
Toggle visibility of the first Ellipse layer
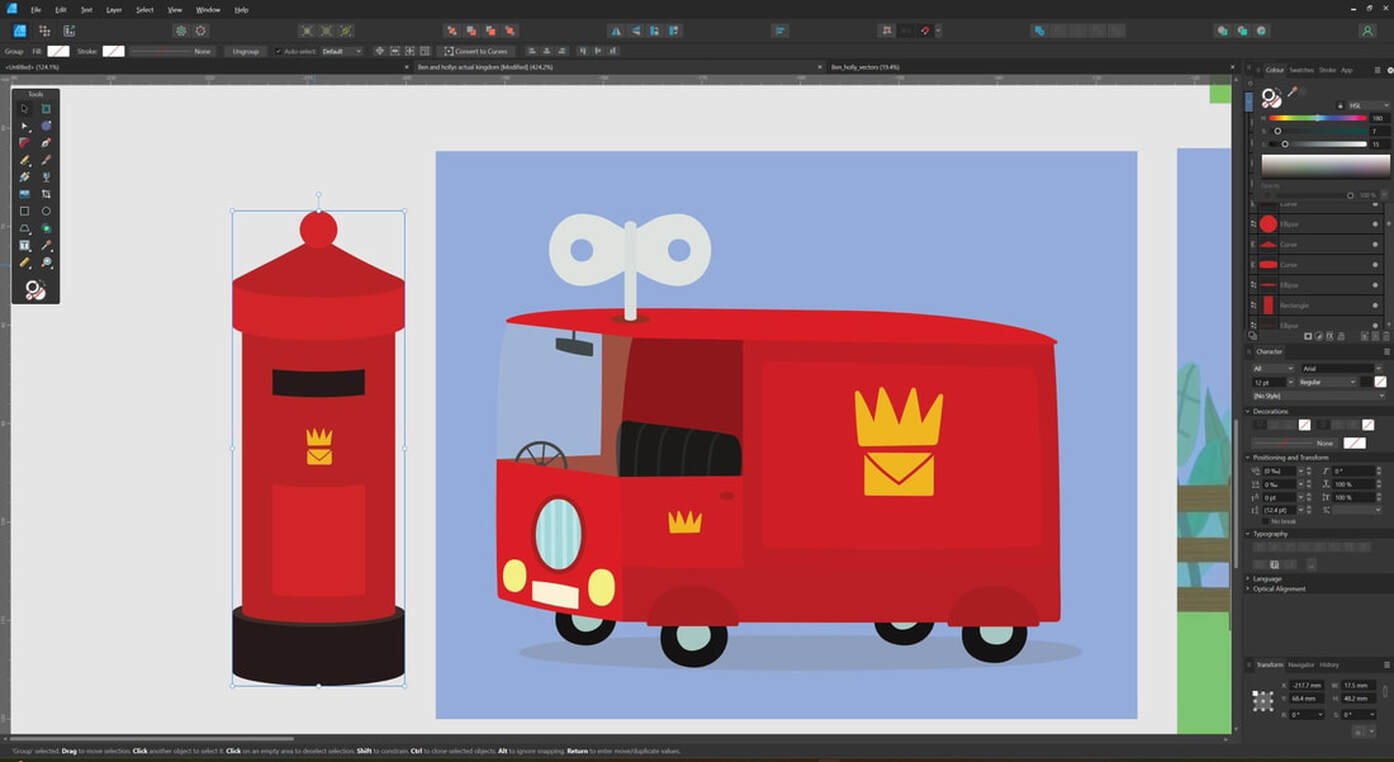[x=1375, y=224]
